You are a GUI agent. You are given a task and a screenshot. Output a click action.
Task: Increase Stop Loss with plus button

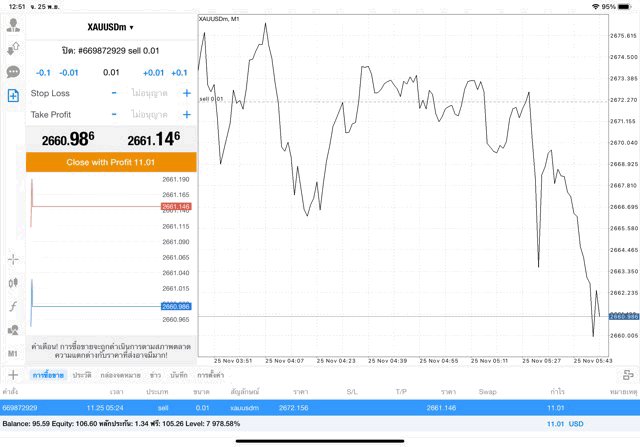(x=186, y=93)
